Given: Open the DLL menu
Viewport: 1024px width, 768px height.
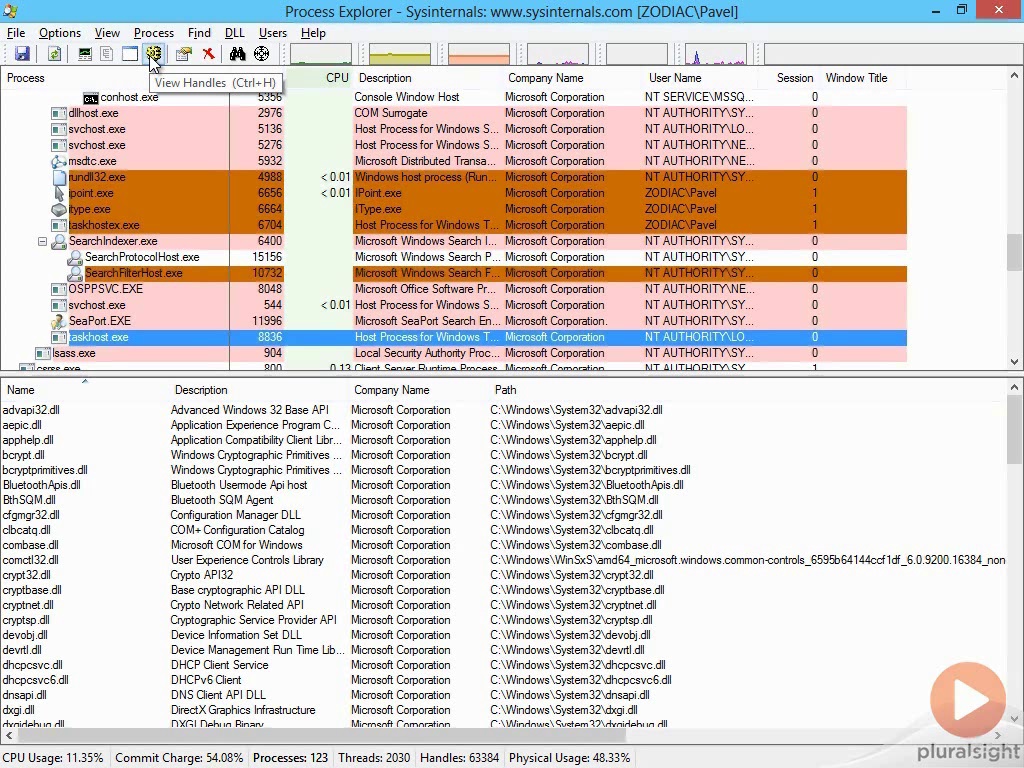Looking at the screenshot, I should click(234, 33).
